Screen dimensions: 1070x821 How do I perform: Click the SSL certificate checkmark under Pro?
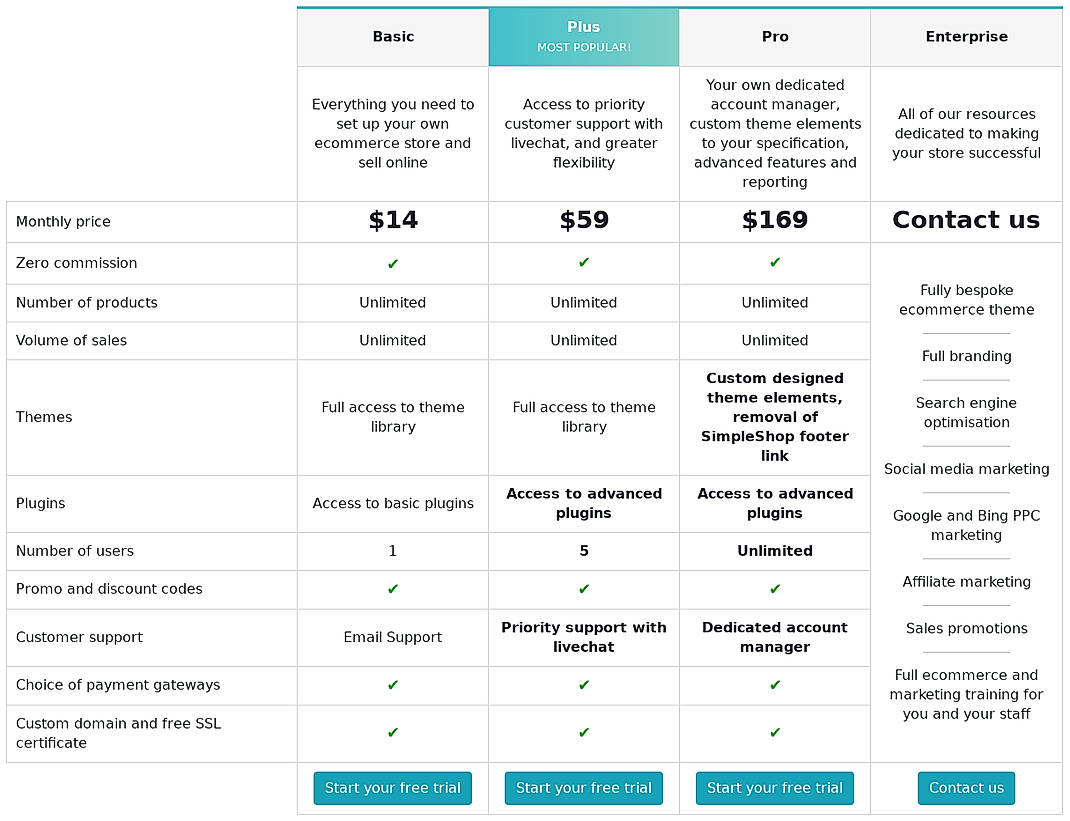click(x=774, y=733)
